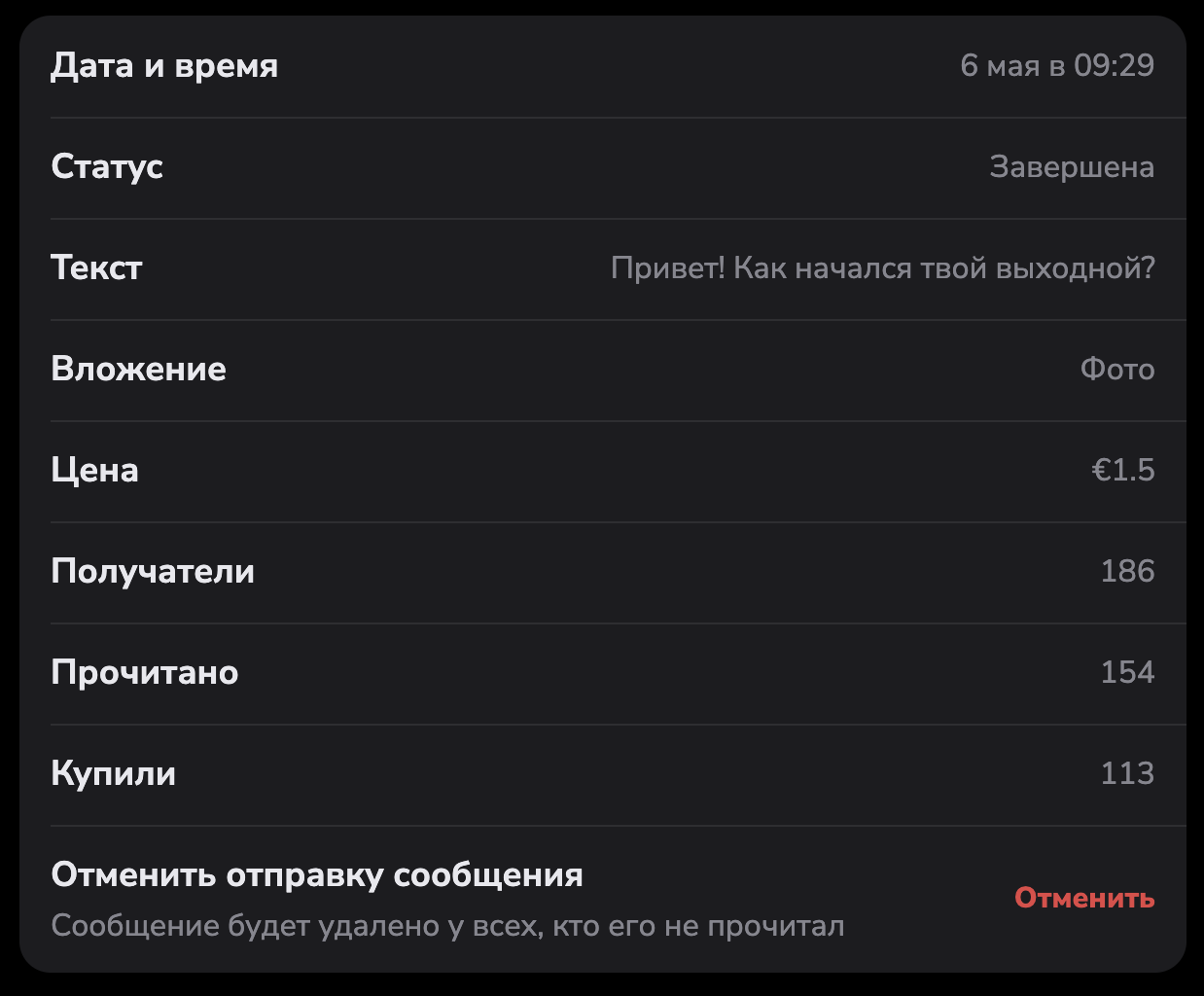The height and width of the screenshot is (996, 1204).
Task: Click the divider line beneath Купили row
Action: coord(618,826)
